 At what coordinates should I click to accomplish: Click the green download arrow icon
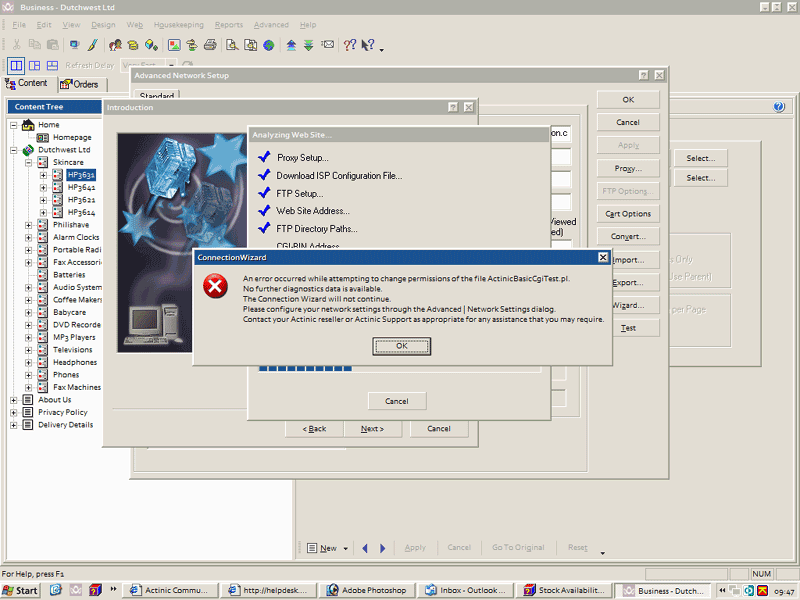[x=308, y=45]
